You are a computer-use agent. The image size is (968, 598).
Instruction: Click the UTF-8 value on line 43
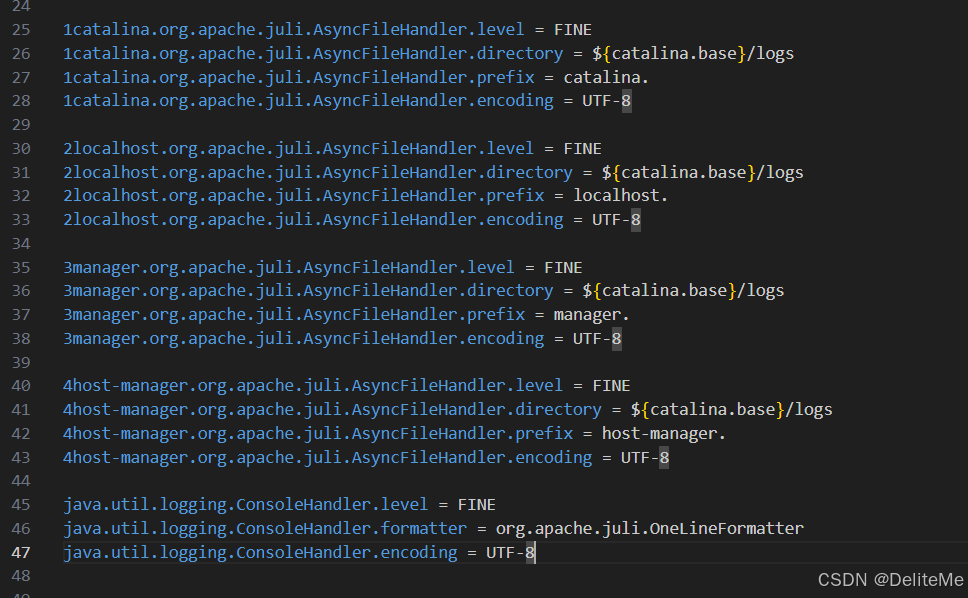coord(645,458)
